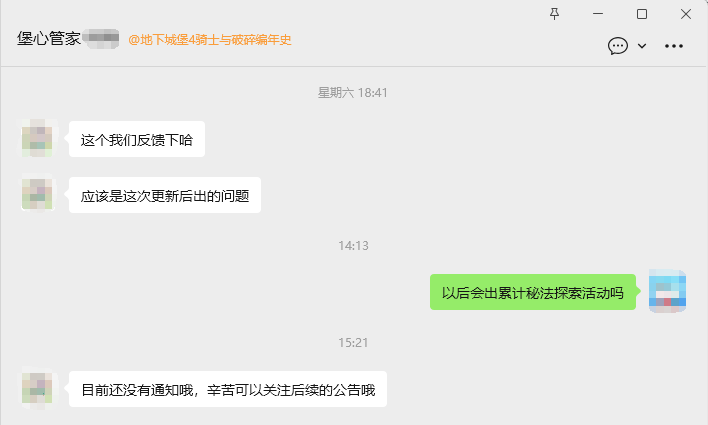Image resolution: width=708 pixels, height=425 pixels.
Task: Close the chat window
Action: tap(686, 14)
